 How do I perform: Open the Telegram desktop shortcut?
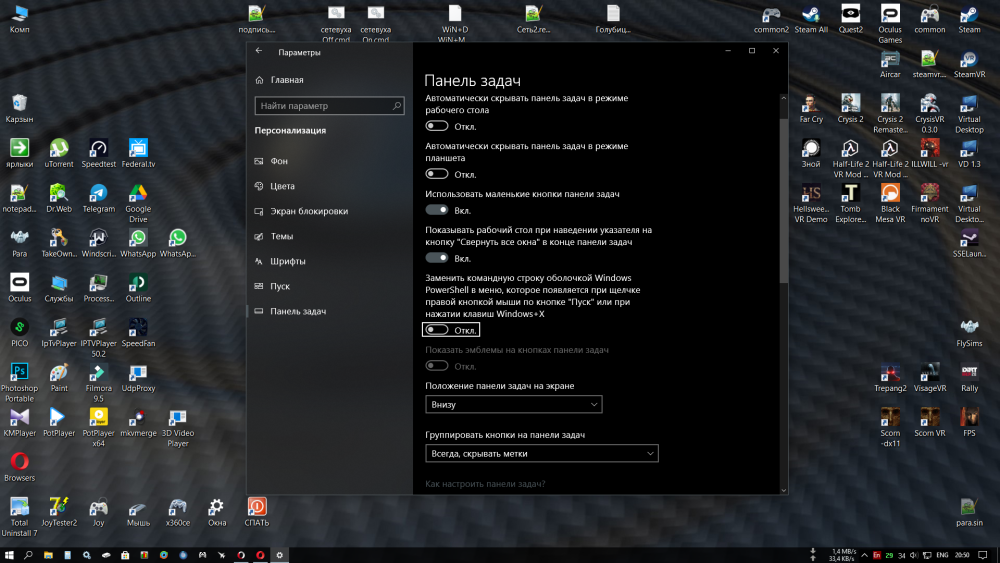tap(98, 193)
